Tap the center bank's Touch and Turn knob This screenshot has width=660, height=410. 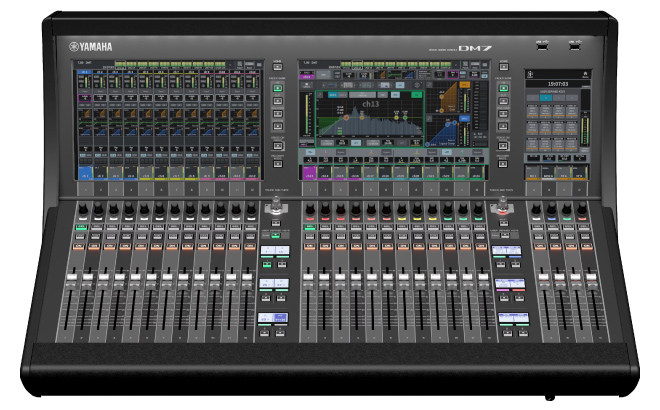(x=502, y=206)
